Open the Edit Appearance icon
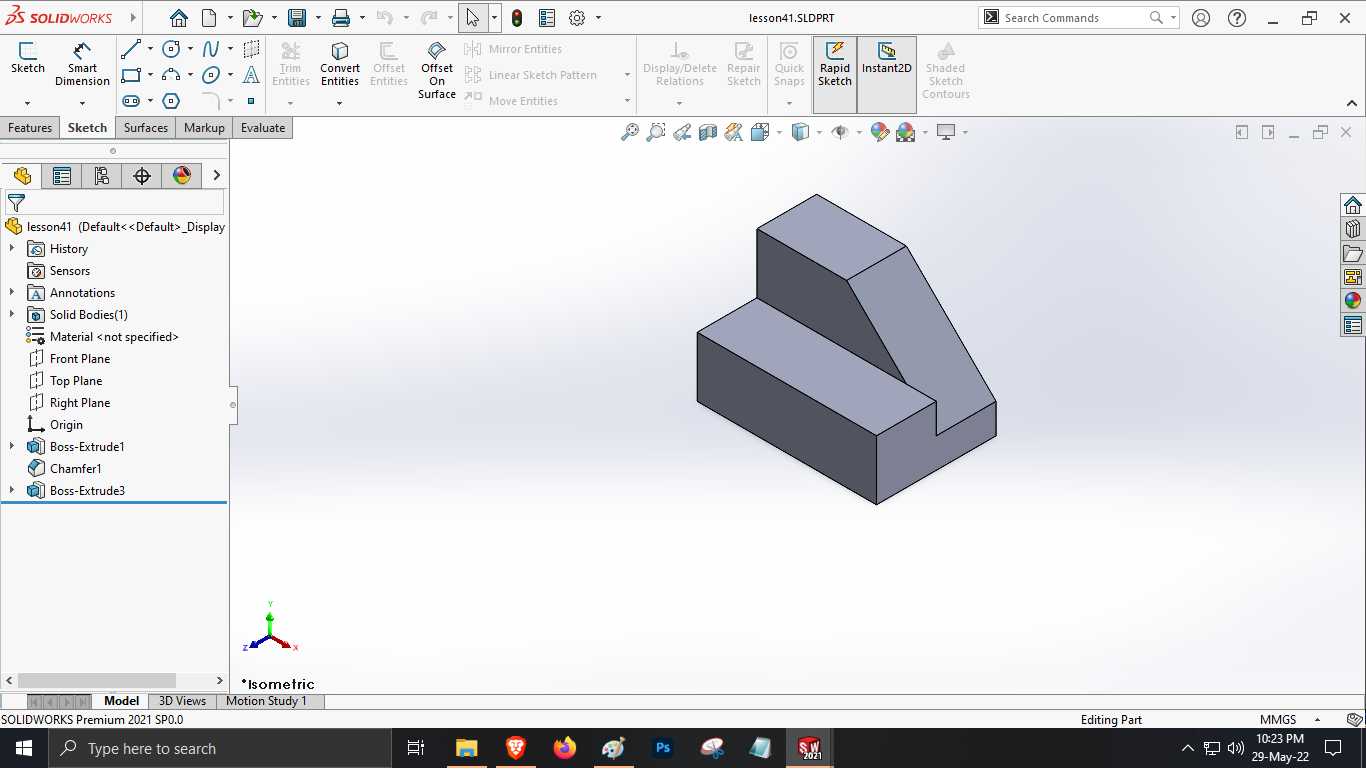 coord(880,132)
